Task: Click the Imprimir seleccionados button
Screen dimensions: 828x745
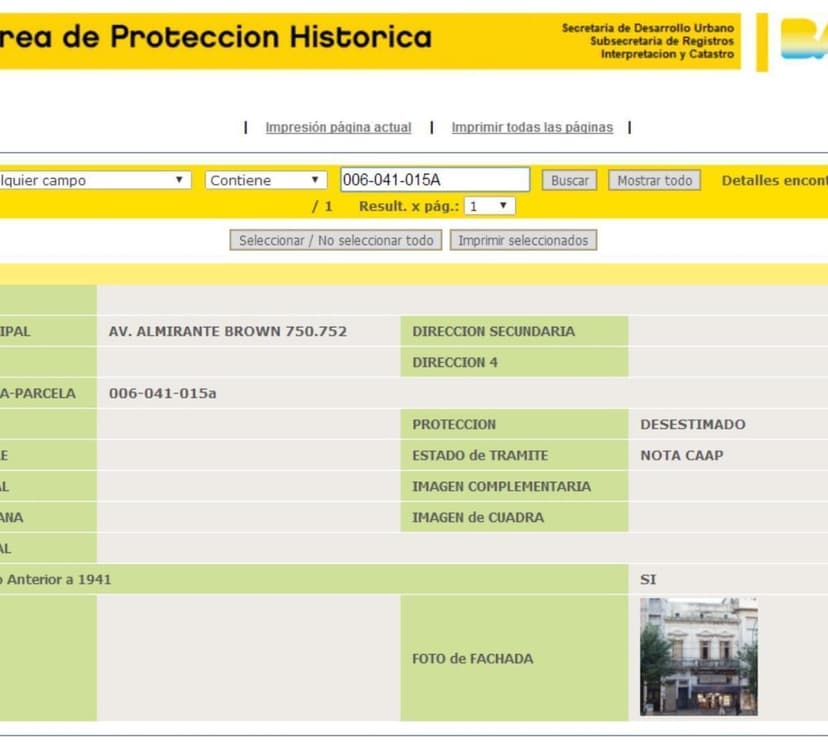Action: tap(523, 240)
